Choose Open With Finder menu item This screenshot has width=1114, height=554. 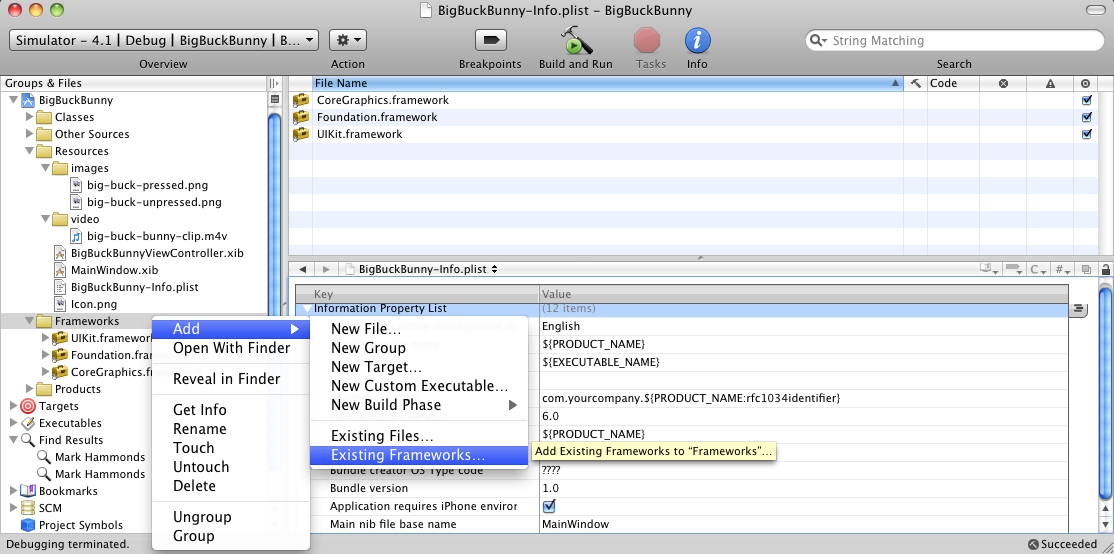232,348
